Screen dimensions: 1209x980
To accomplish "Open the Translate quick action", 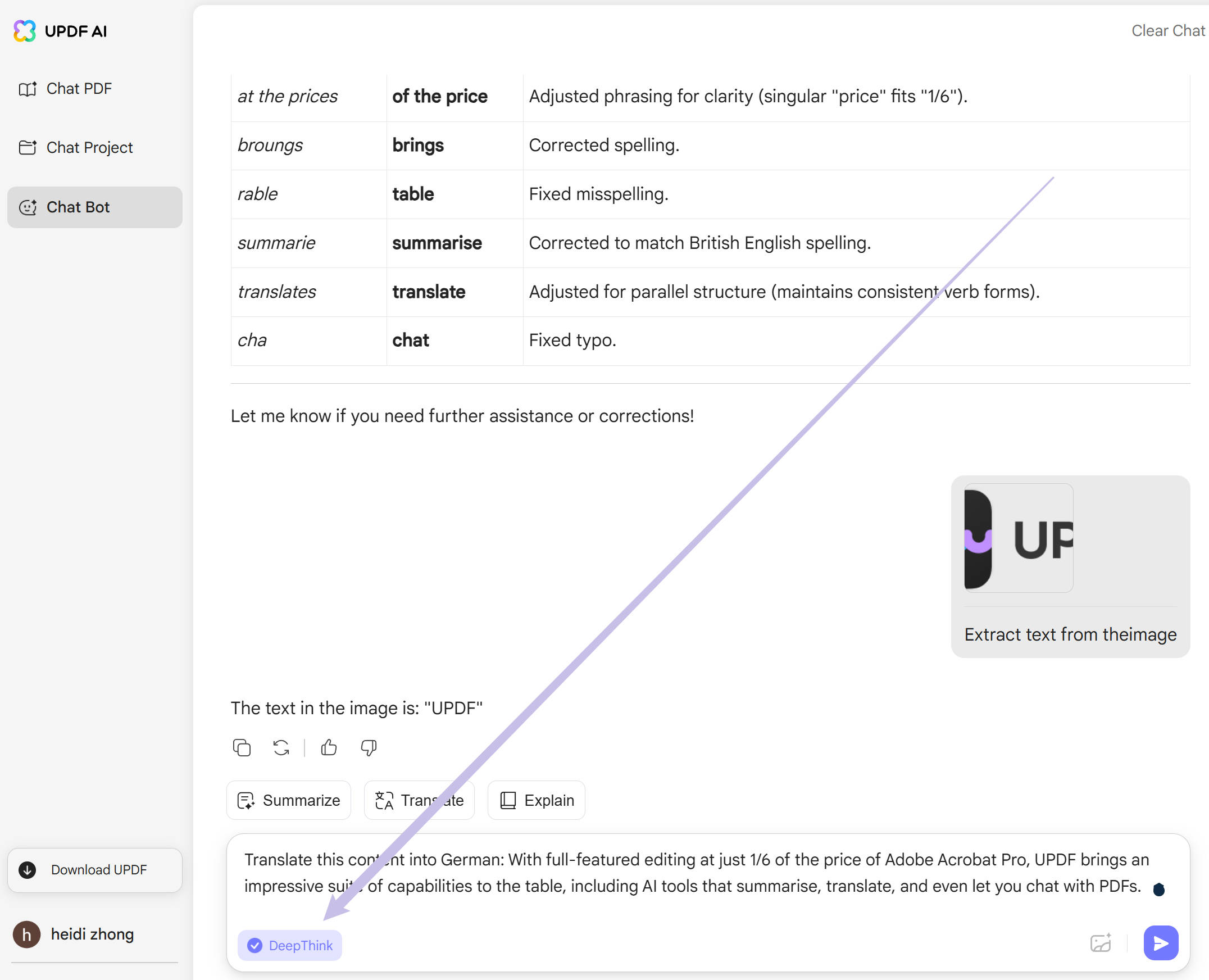I will point(419,800).
